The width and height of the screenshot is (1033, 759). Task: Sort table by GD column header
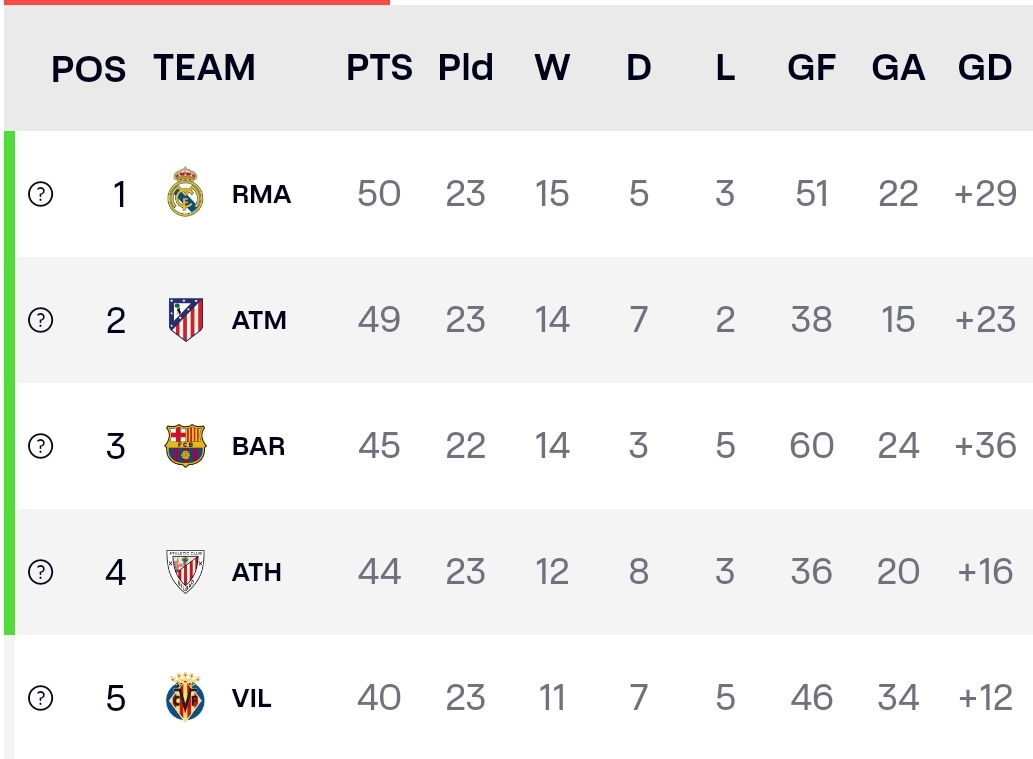[x=985, y=67]
